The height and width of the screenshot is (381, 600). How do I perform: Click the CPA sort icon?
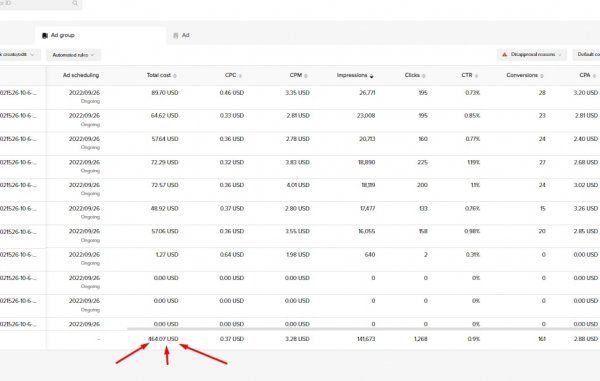[594, 76]
